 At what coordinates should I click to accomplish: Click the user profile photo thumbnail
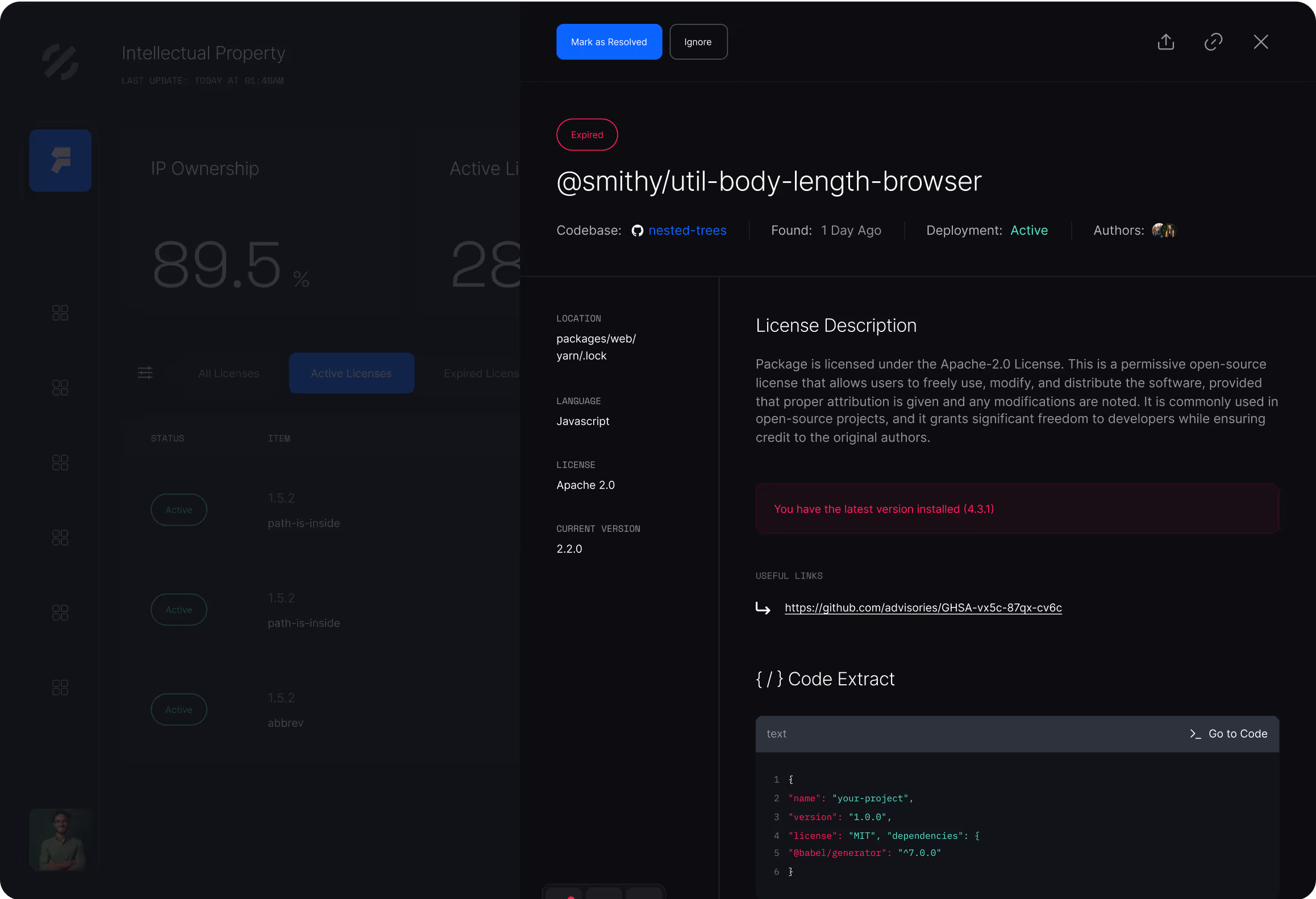(60, 840)
